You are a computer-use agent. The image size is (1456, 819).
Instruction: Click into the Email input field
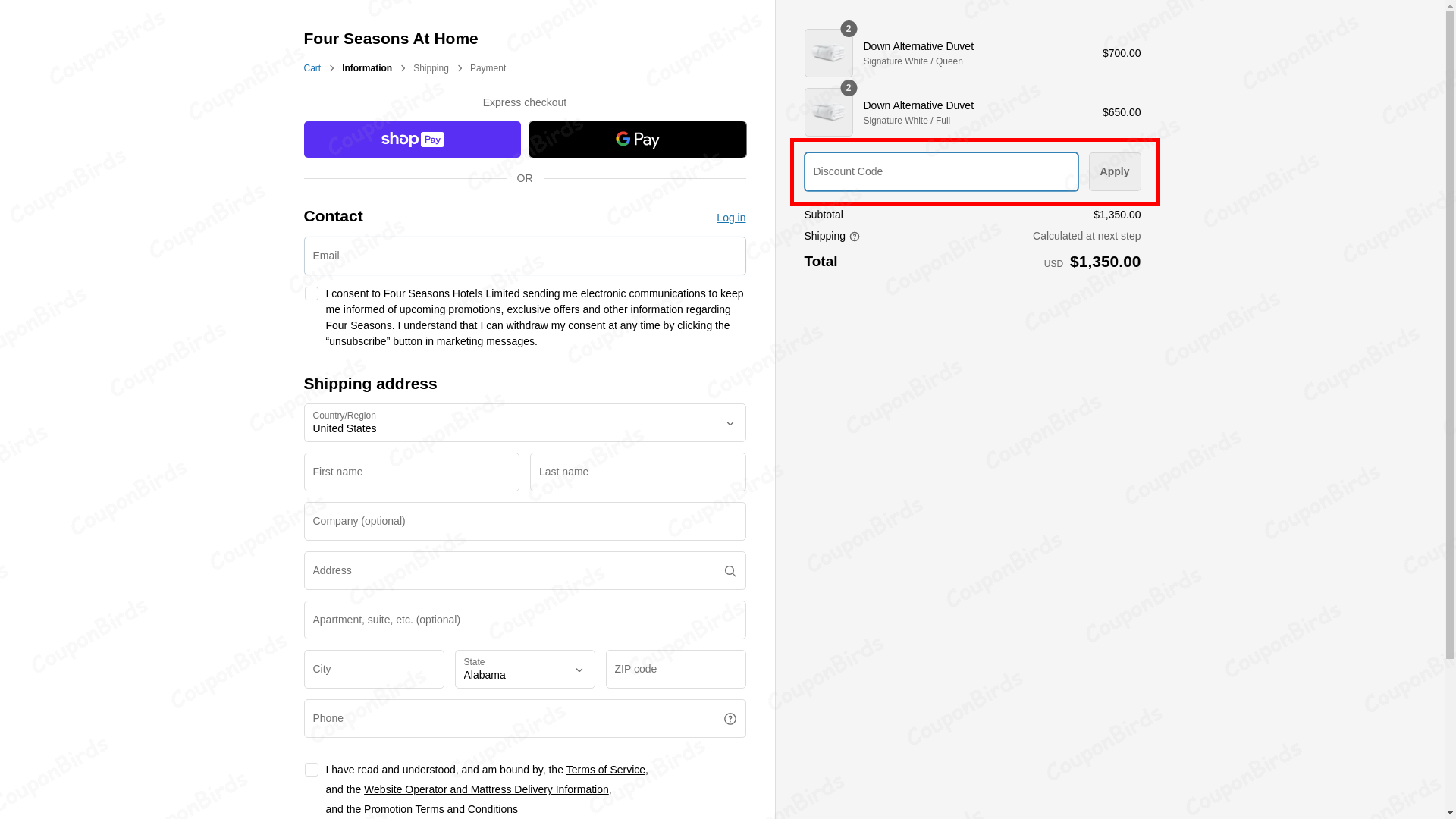click(524, 256)
